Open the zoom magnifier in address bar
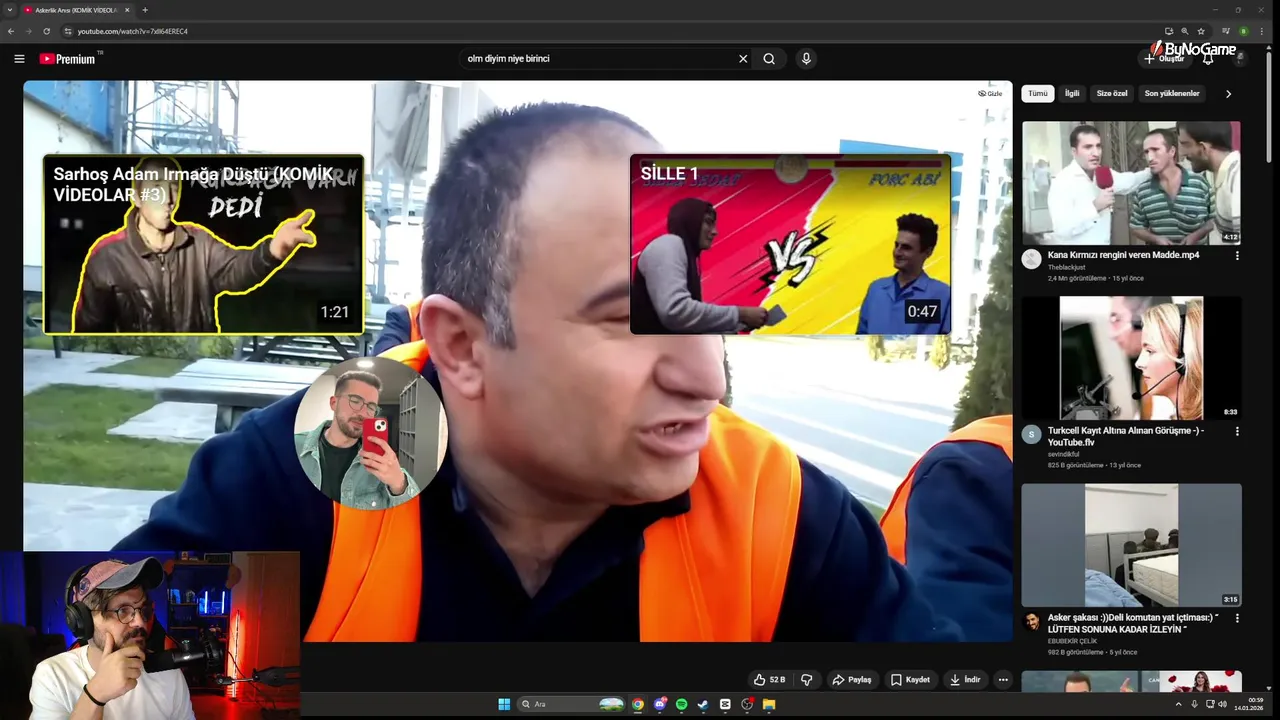Viewport: 1280px width, 720px height. point(1185,31)
